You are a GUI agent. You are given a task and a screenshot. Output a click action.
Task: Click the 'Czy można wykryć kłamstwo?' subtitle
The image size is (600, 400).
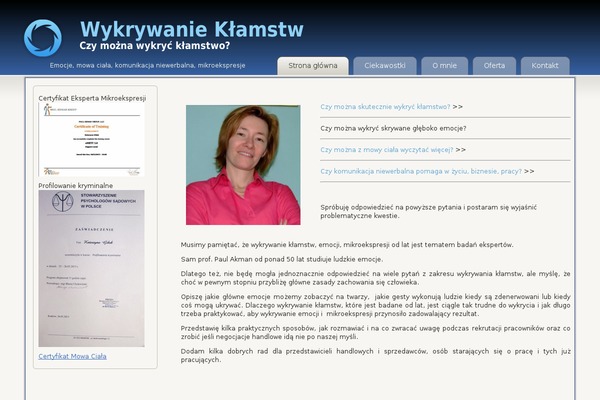pyautogui.click(x=154, y=46)
